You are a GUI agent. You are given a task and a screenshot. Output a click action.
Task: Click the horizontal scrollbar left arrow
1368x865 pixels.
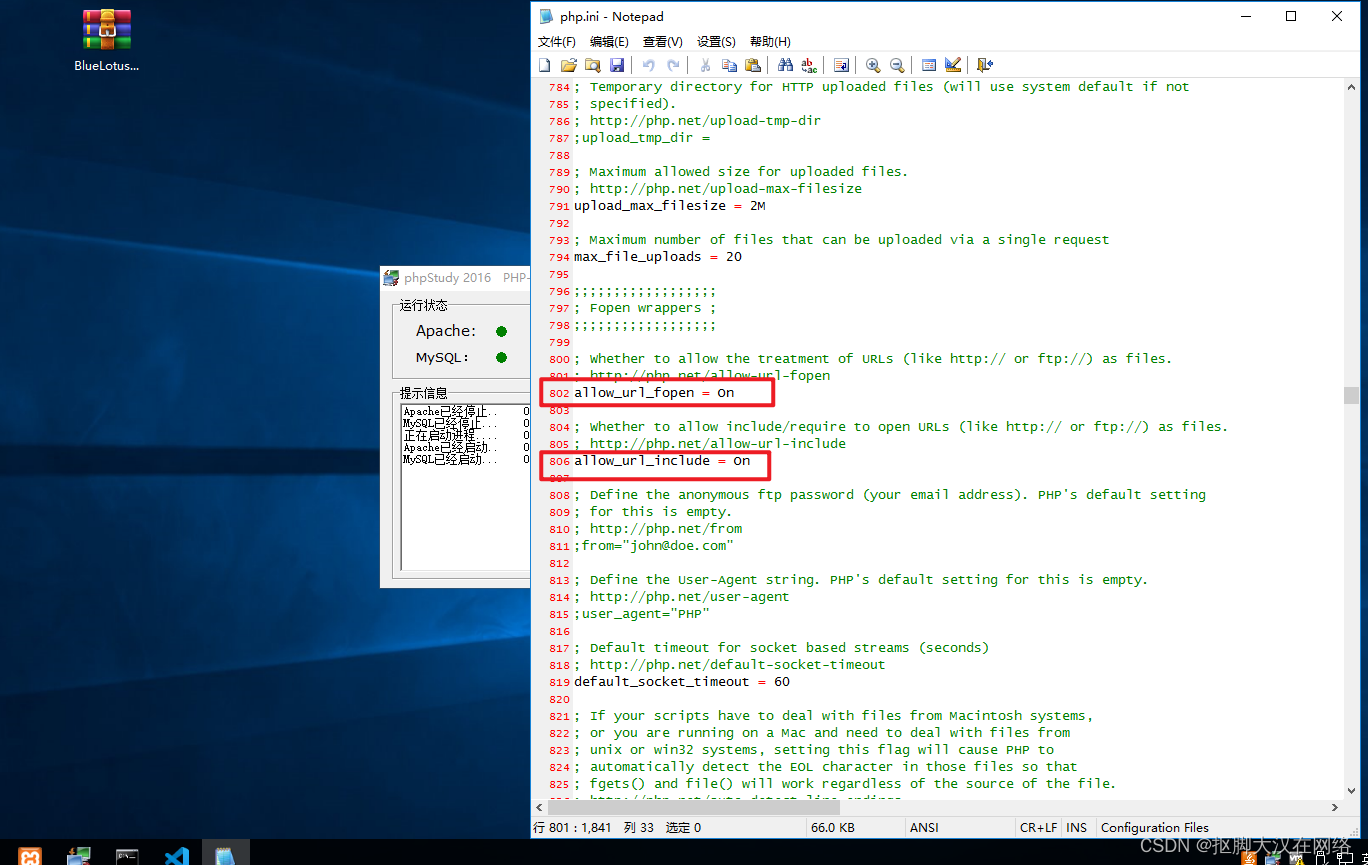coord(541,807)
